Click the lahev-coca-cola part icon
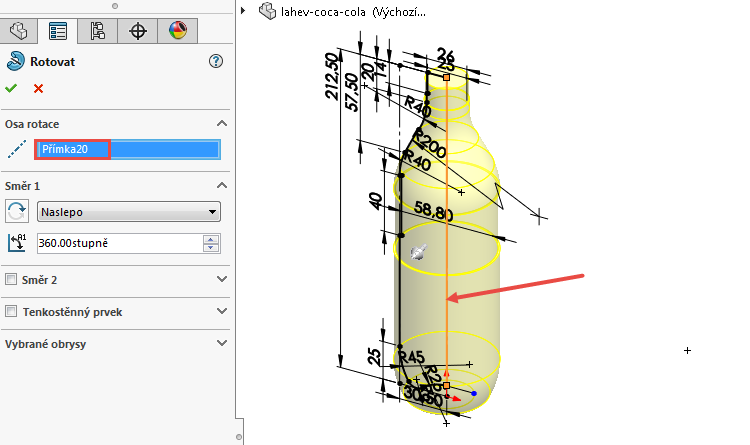Viewport: 750px width, 445px height. point(267,11)
